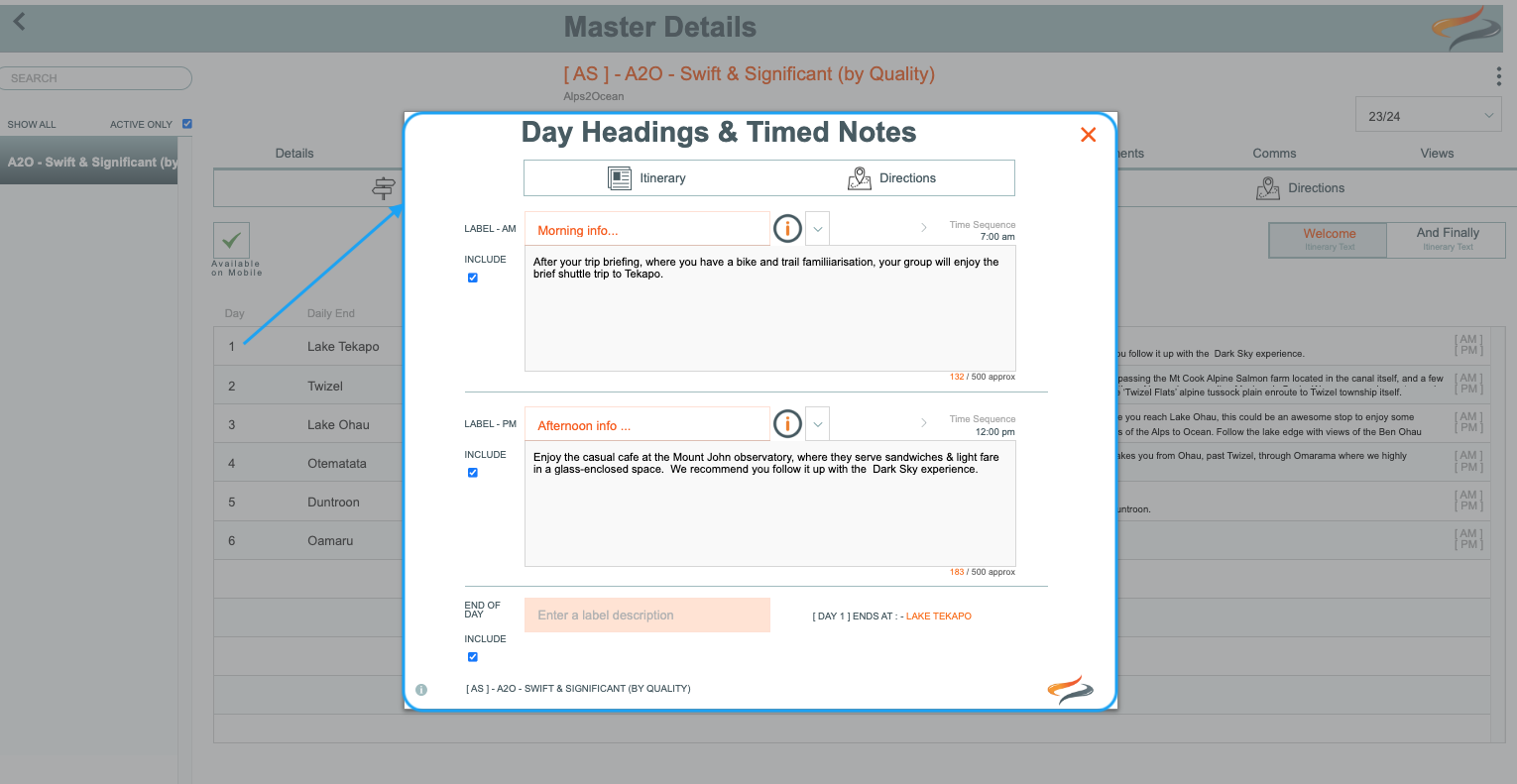Viewport: 1517px width, 784px height.
Task: Click the app logo in top-right header
Action: [x=1467, y=28]
